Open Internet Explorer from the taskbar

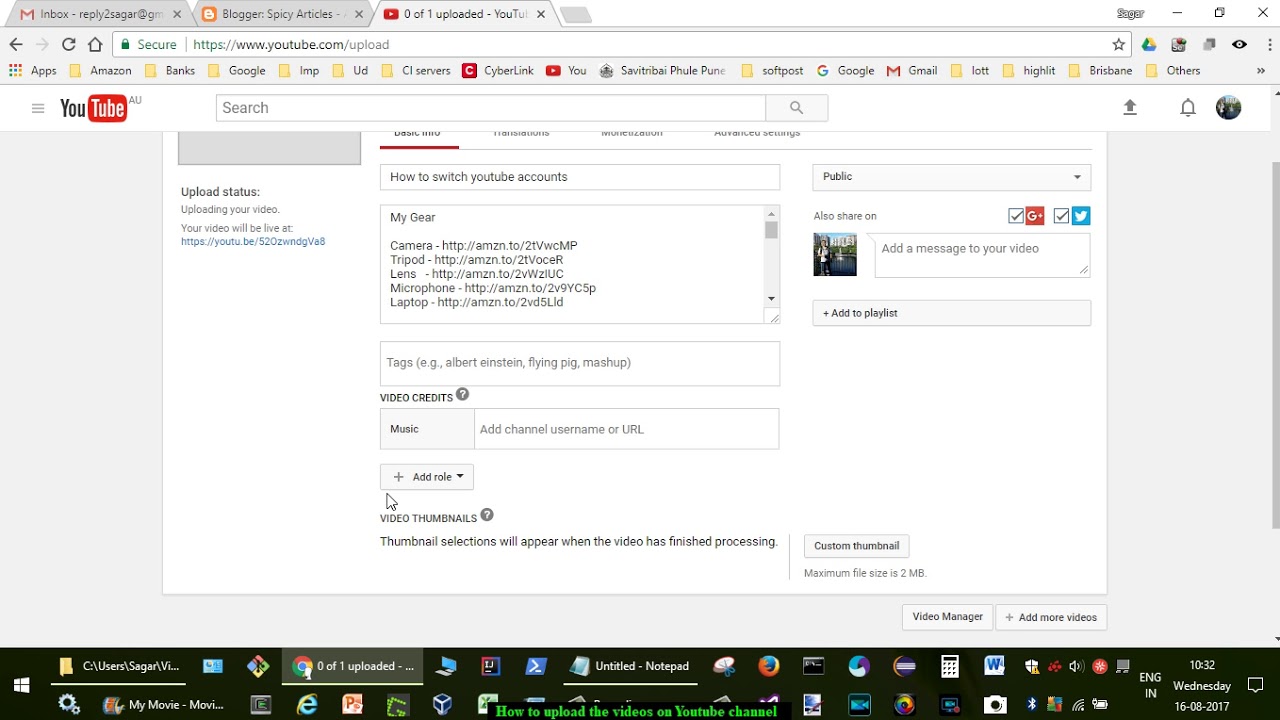click(x=307, y=705)
